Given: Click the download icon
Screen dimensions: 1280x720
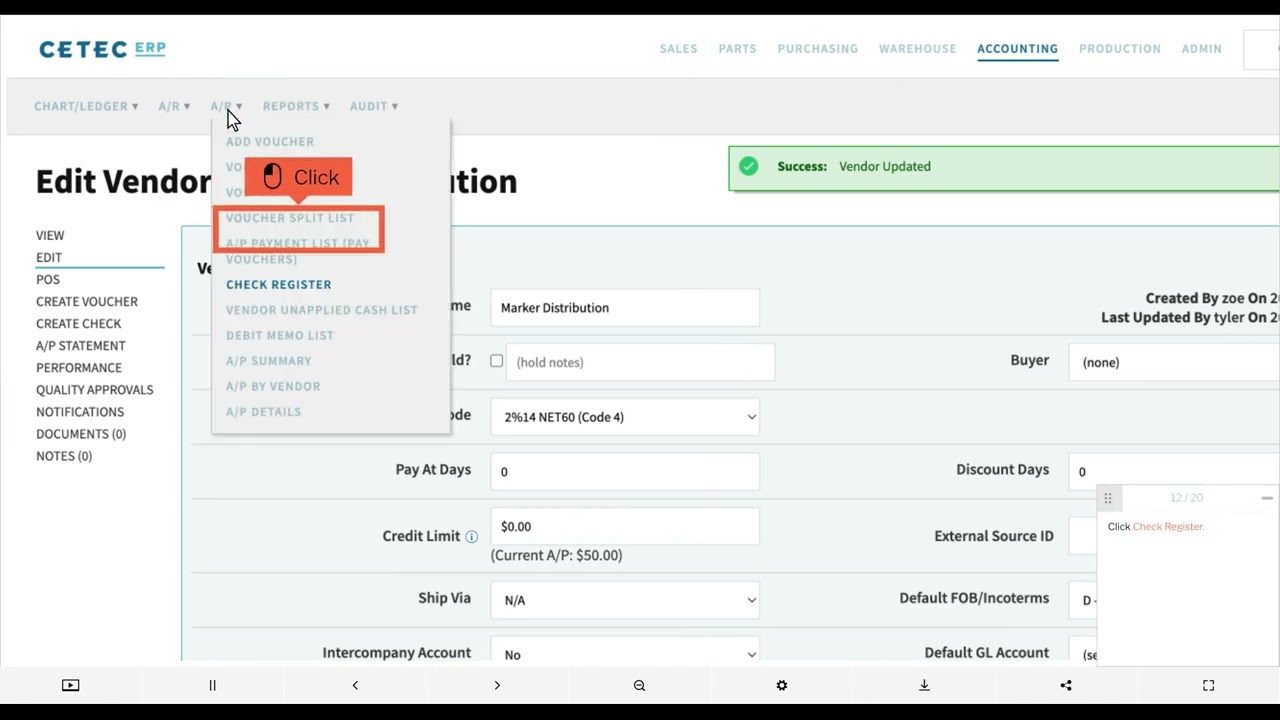Looking at the screenshot, I should (924, 685).
